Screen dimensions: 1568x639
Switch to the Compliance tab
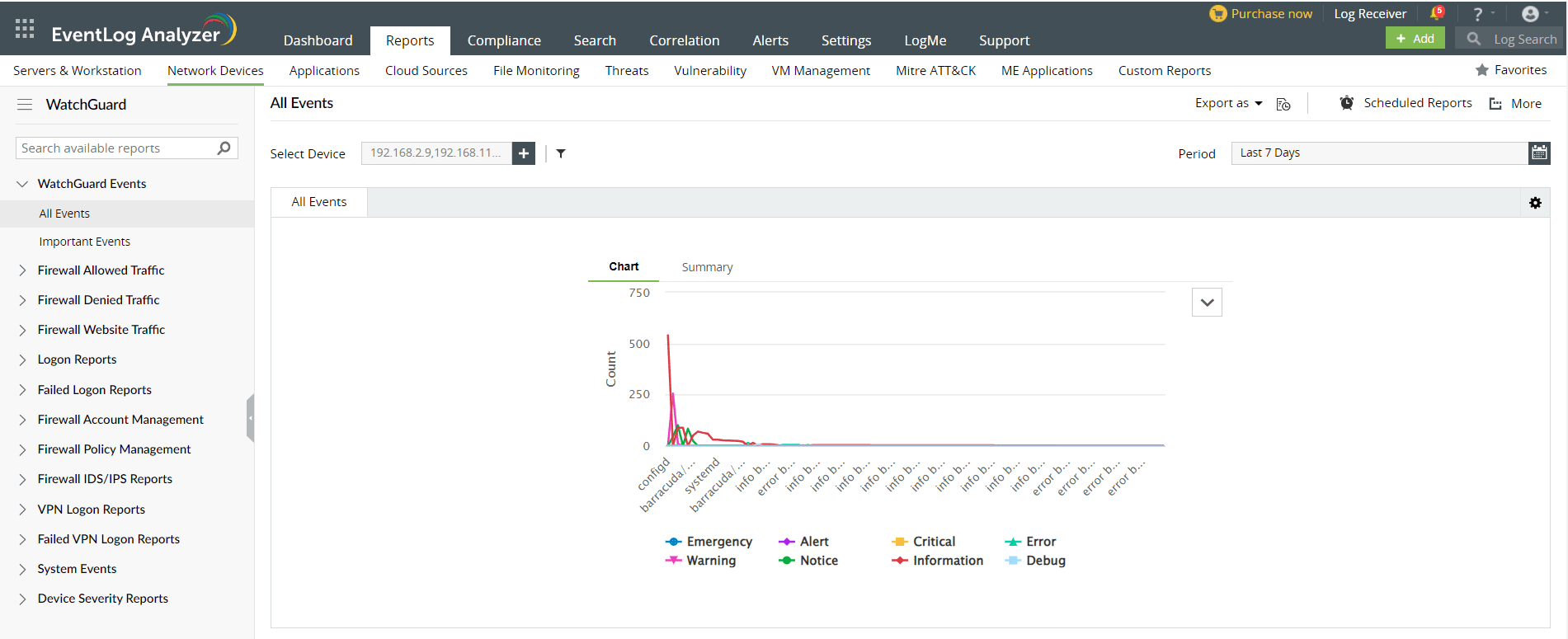pyautogui.click(x=504, y=40)
